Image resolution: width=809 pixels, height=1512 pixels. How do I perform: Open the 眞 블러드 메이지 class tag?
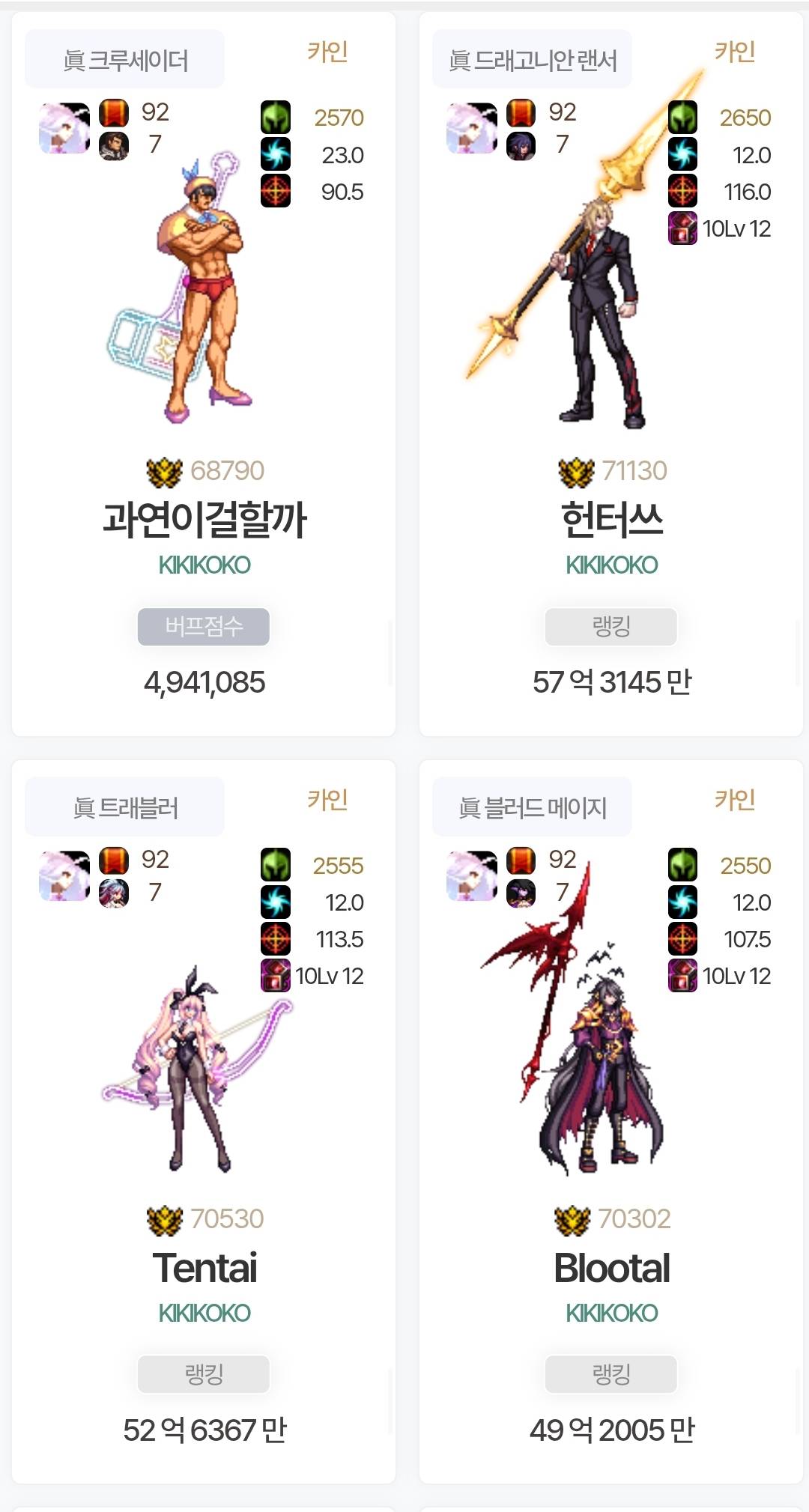click(533, 807)
